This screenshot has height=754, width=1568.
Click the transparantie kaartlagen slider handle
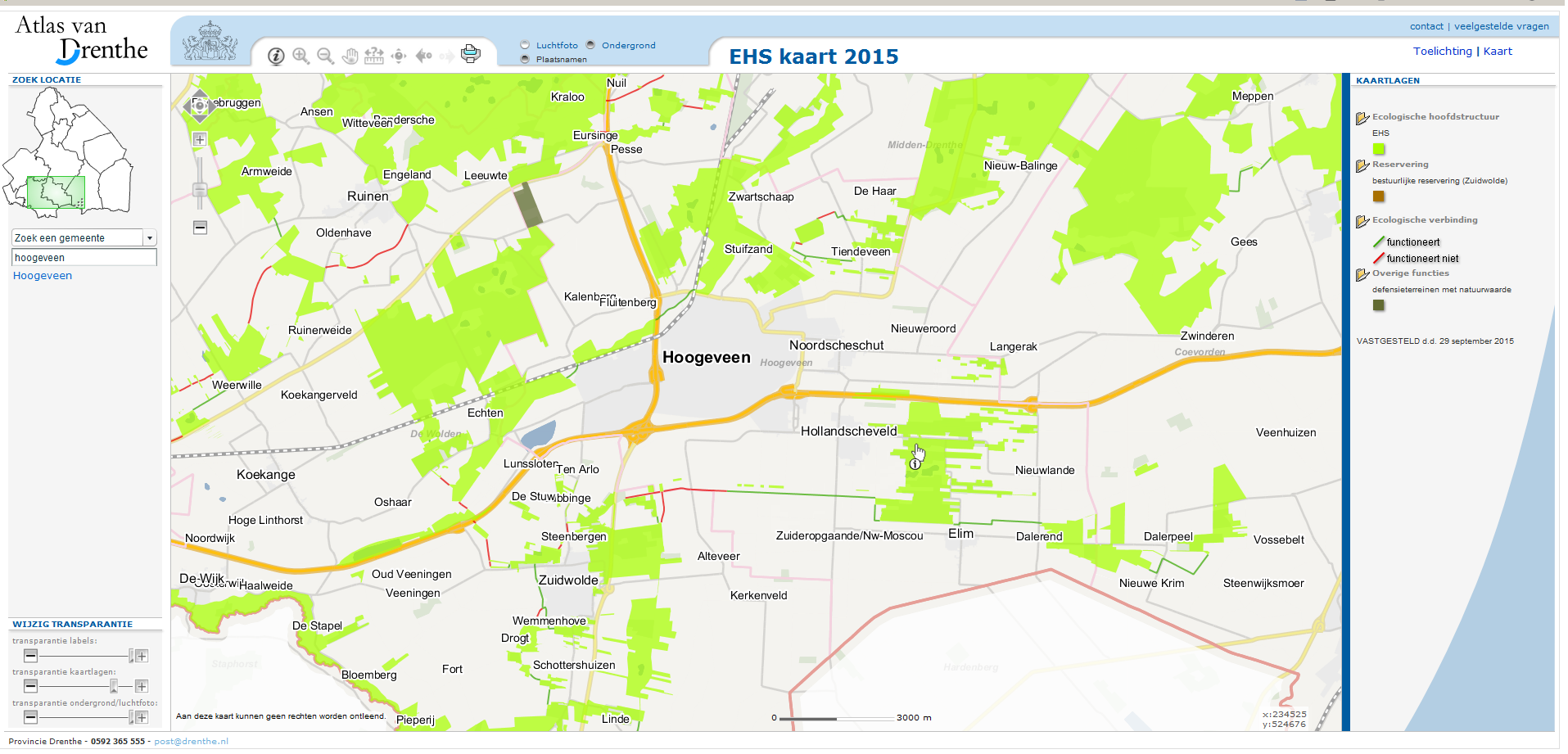click(114, 686)
